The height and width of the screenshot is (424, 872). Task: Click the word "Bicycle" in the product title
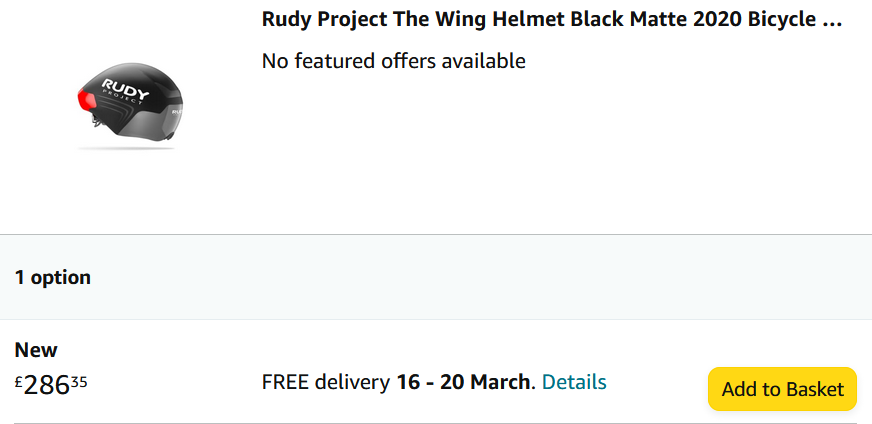pyautogui.click(x=779, y=20)
